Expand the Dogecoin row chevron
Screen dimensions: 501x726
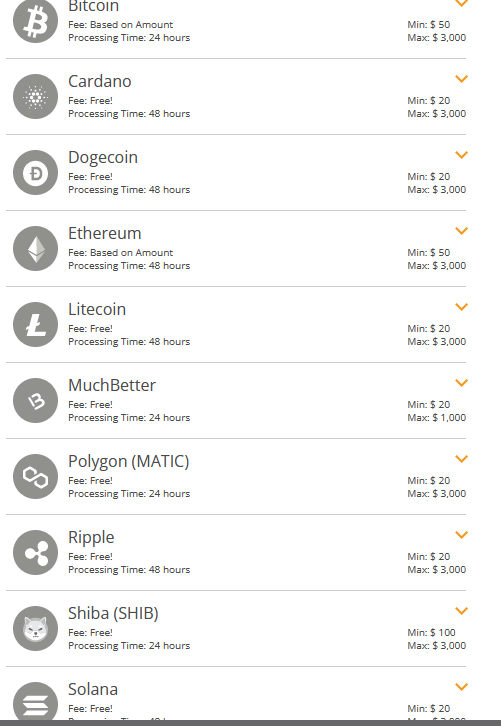point(462,155)
